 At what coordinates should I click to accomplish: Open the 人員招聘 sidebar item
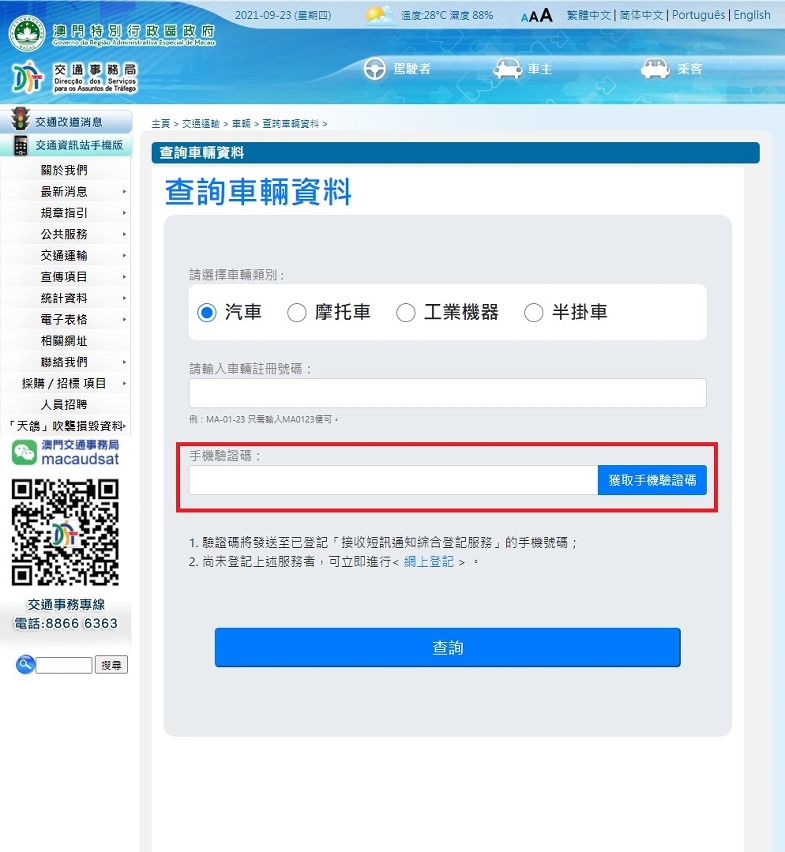tap(64, 404)
